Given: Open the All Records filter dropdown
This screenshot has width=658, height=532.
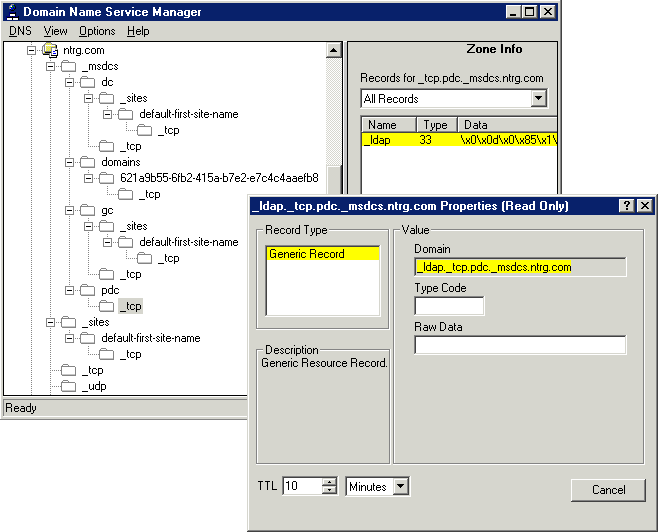Looking at the screenshot, I should 539,98.
